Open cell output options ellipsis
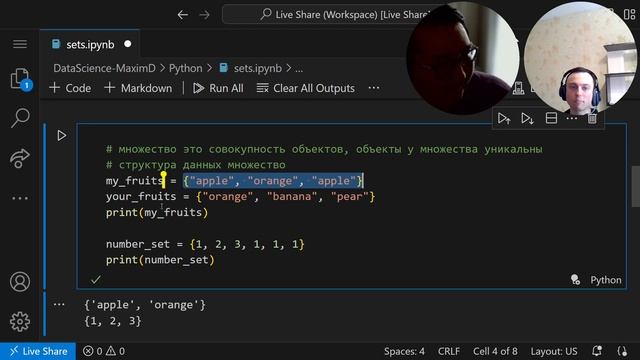Viewport: 640px width, 360px height. pos(59,304)
